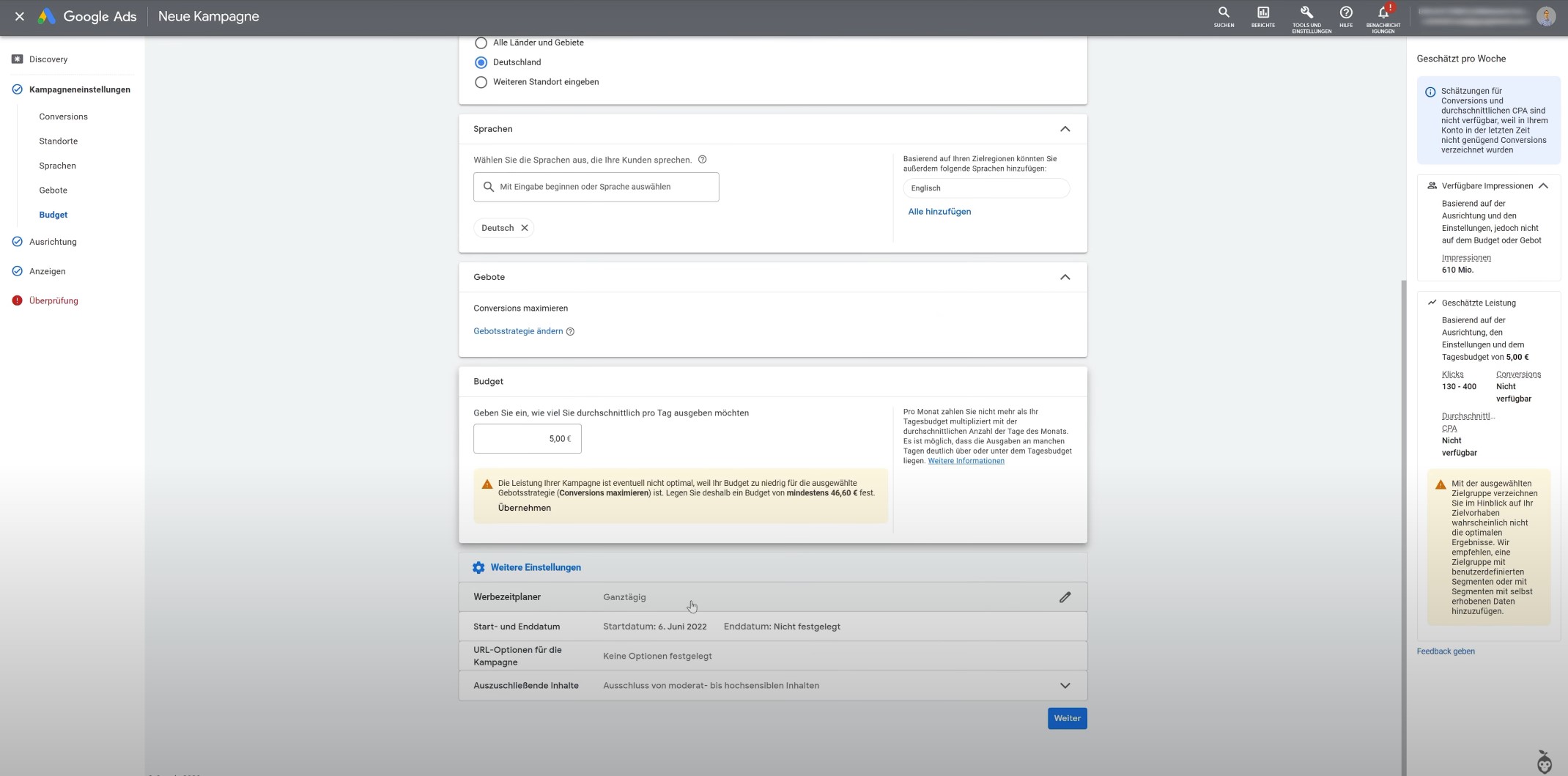This screenshot has width=1568, height=776.
Task: Choose Weiteren Standort eingeben radio option
Action: 481,82
